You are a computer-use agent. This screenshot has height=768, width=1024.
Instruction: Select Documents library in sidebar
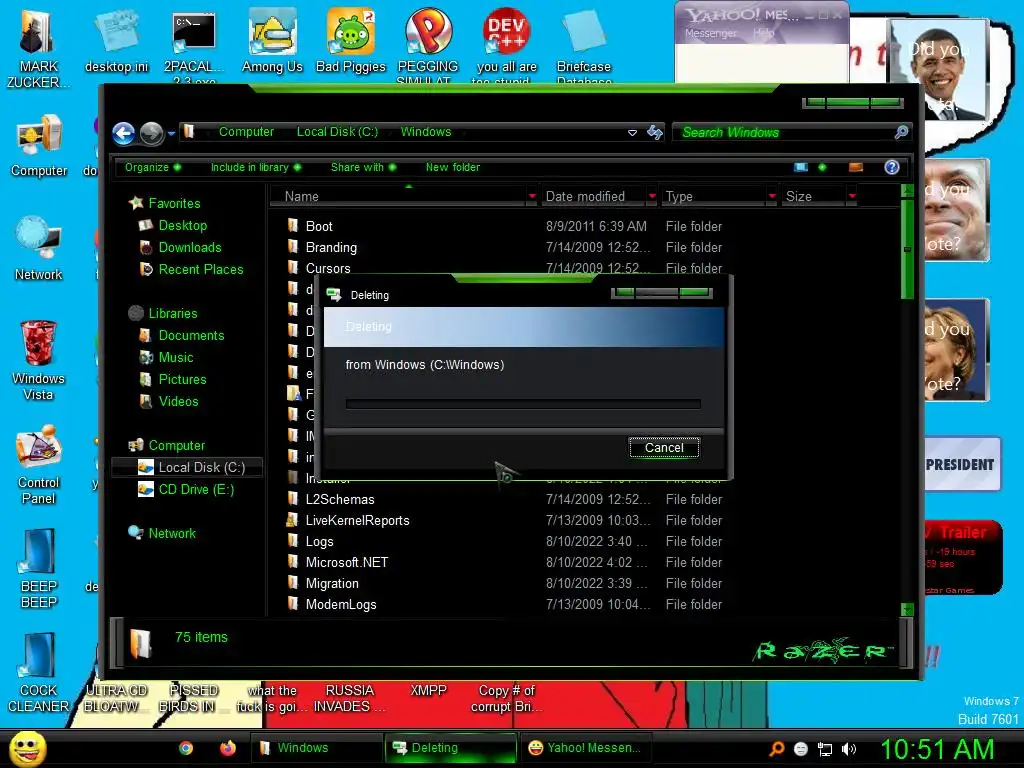pos(191,336)
